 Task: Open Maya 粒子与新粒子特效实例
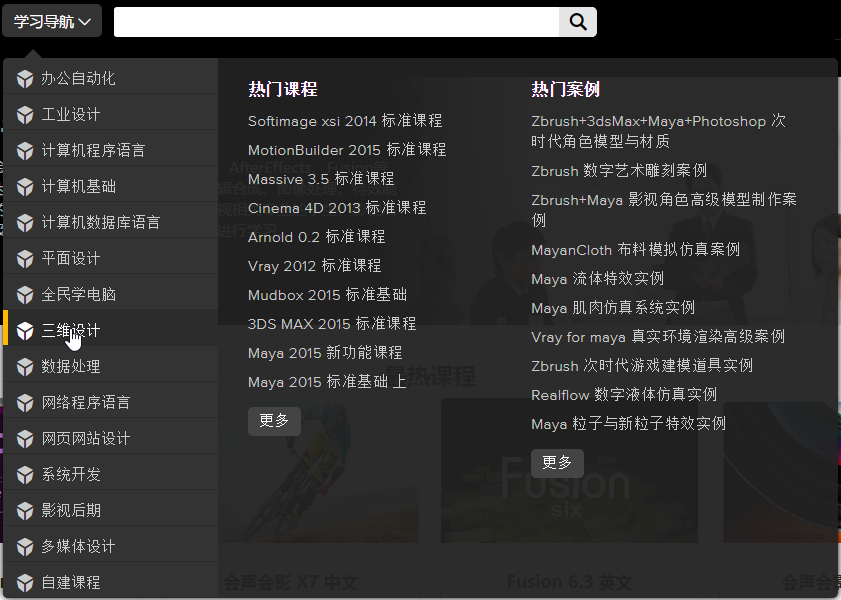click(629, 423)
